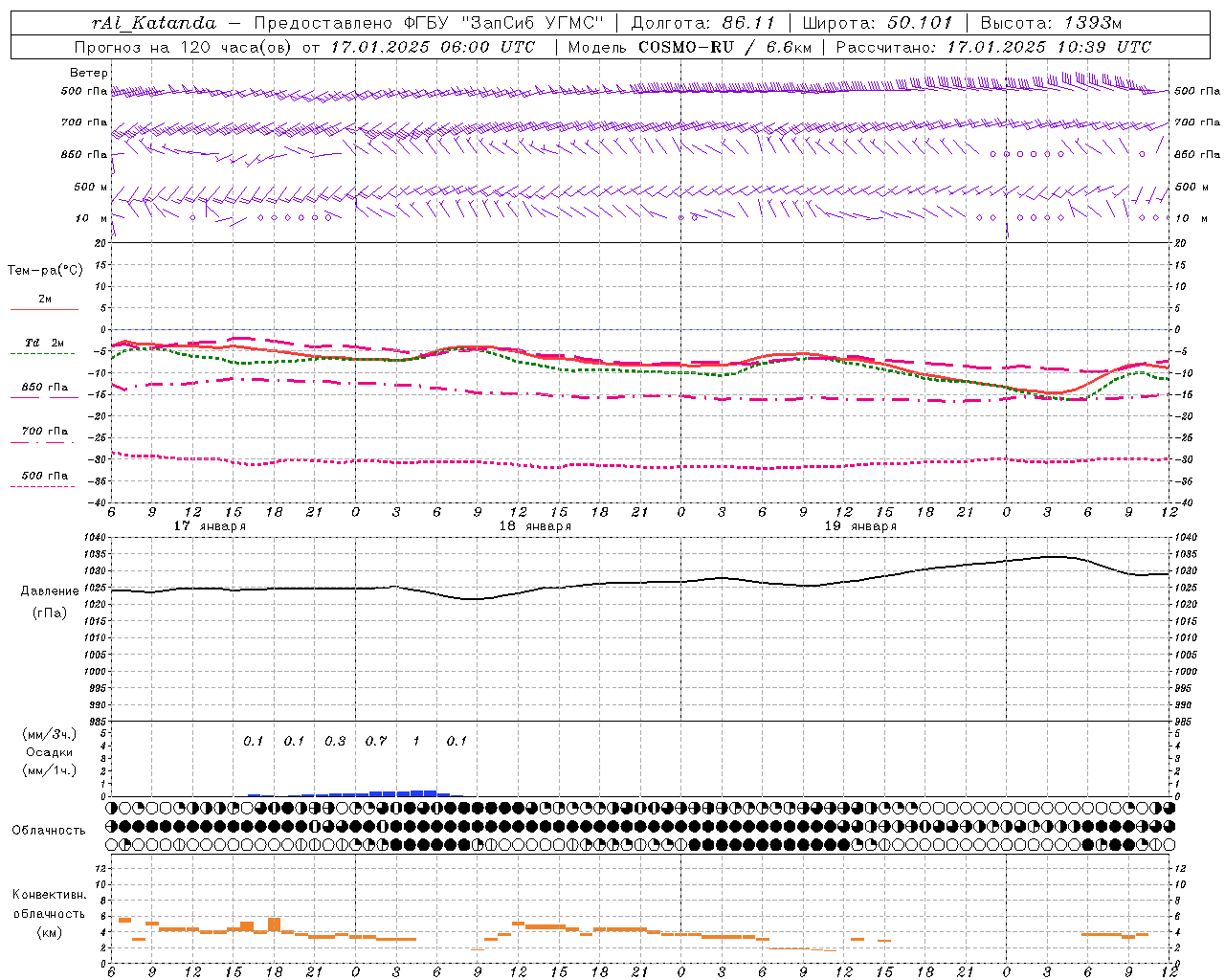Image resolution: width=1225 pixels, height=980 pixels.
Task: Click the Высота: 1393м header field
Action: pos(1051,23)
